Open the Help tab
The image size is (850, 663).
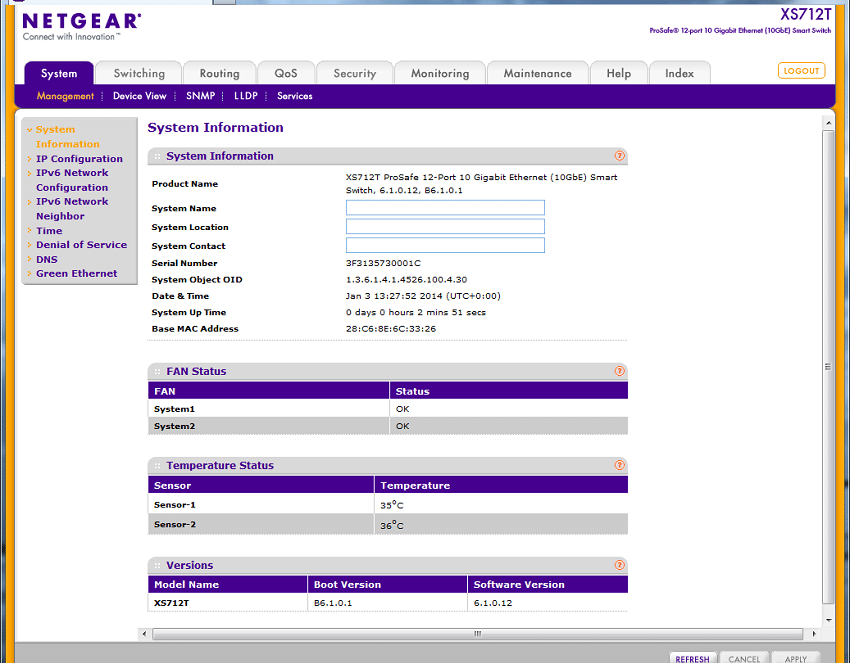coord(619,73)
